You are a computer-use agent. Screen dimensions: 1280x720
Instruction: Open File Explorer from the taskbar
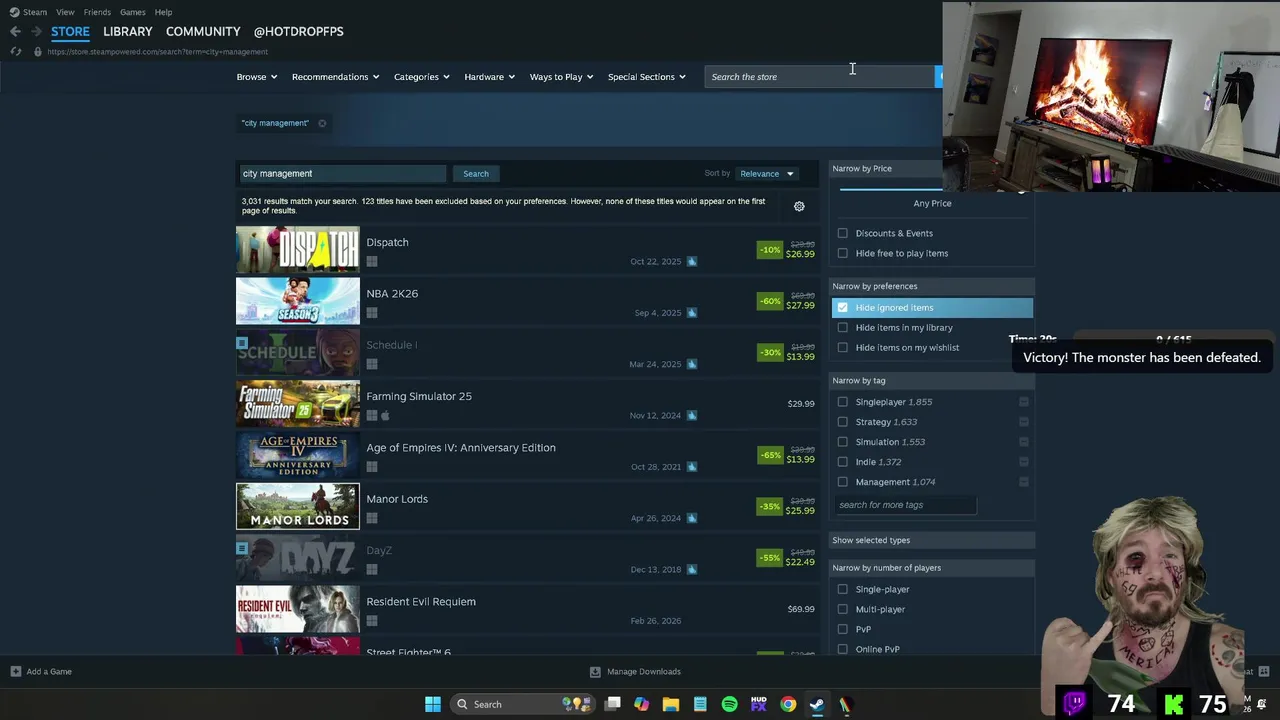(x=671, y=704)
